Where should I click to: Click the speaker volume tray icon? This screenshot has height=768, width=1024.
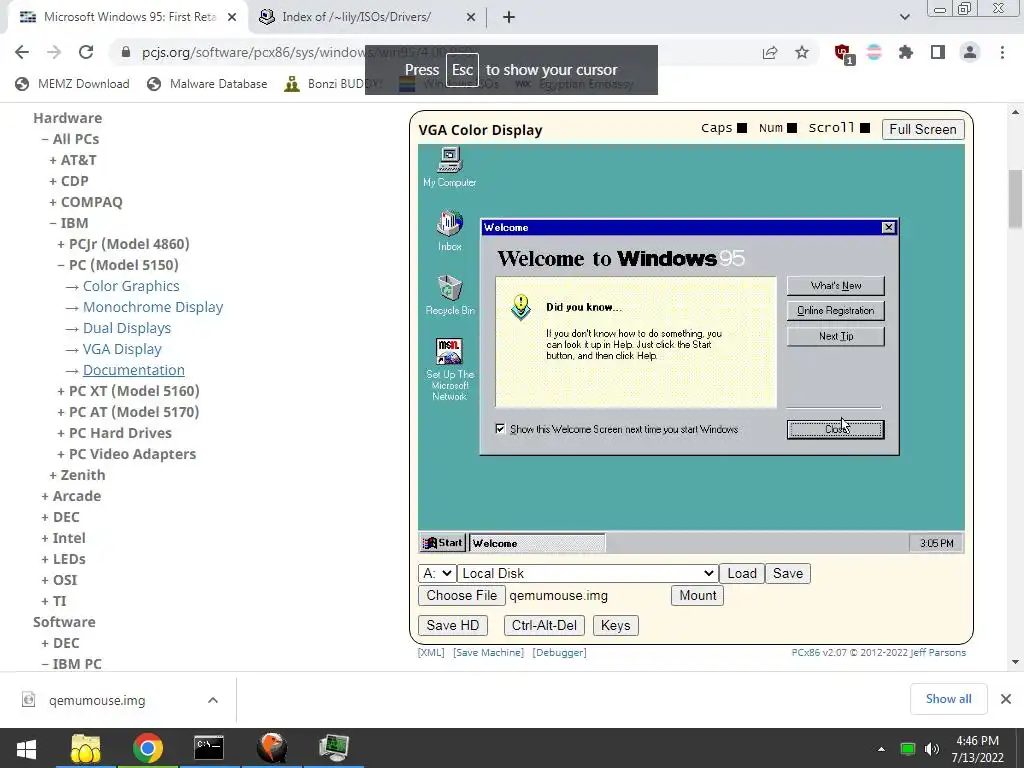[x=932, y=749]
